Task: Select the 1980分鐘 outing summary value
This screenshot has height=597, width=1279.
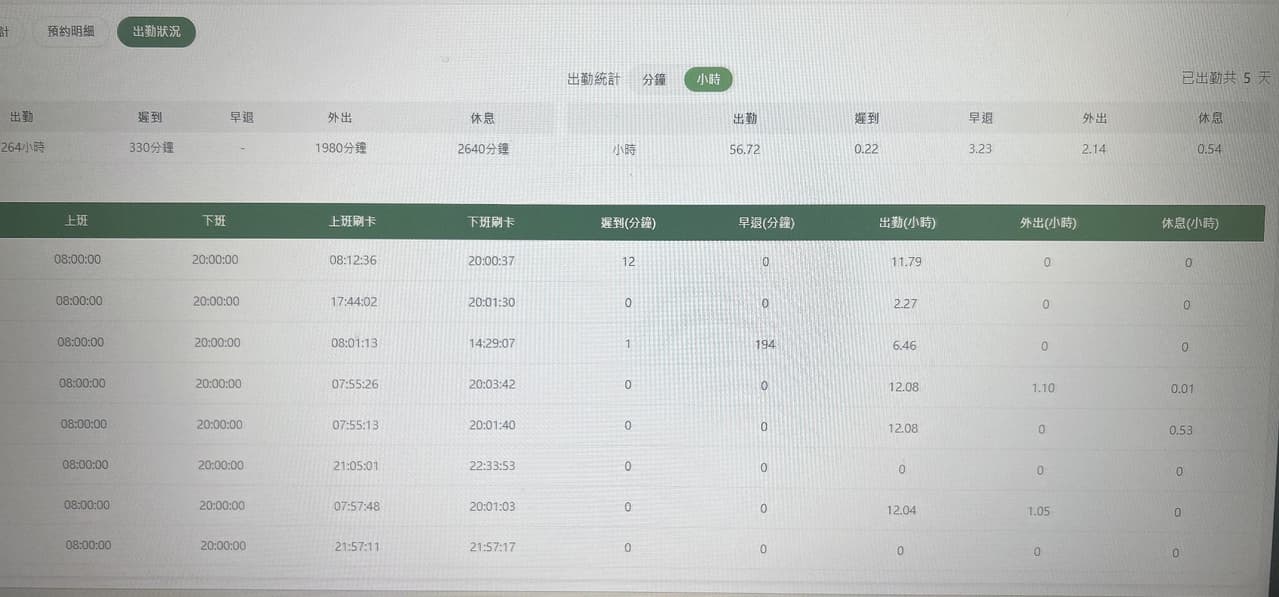Action: click(340, 148)
